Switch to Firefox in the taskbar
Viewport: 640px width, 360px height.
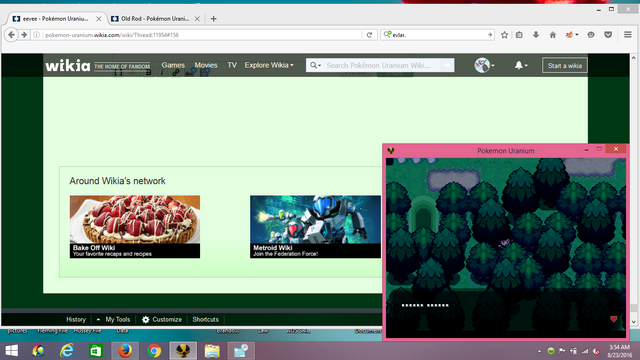(x=125, y=351)
